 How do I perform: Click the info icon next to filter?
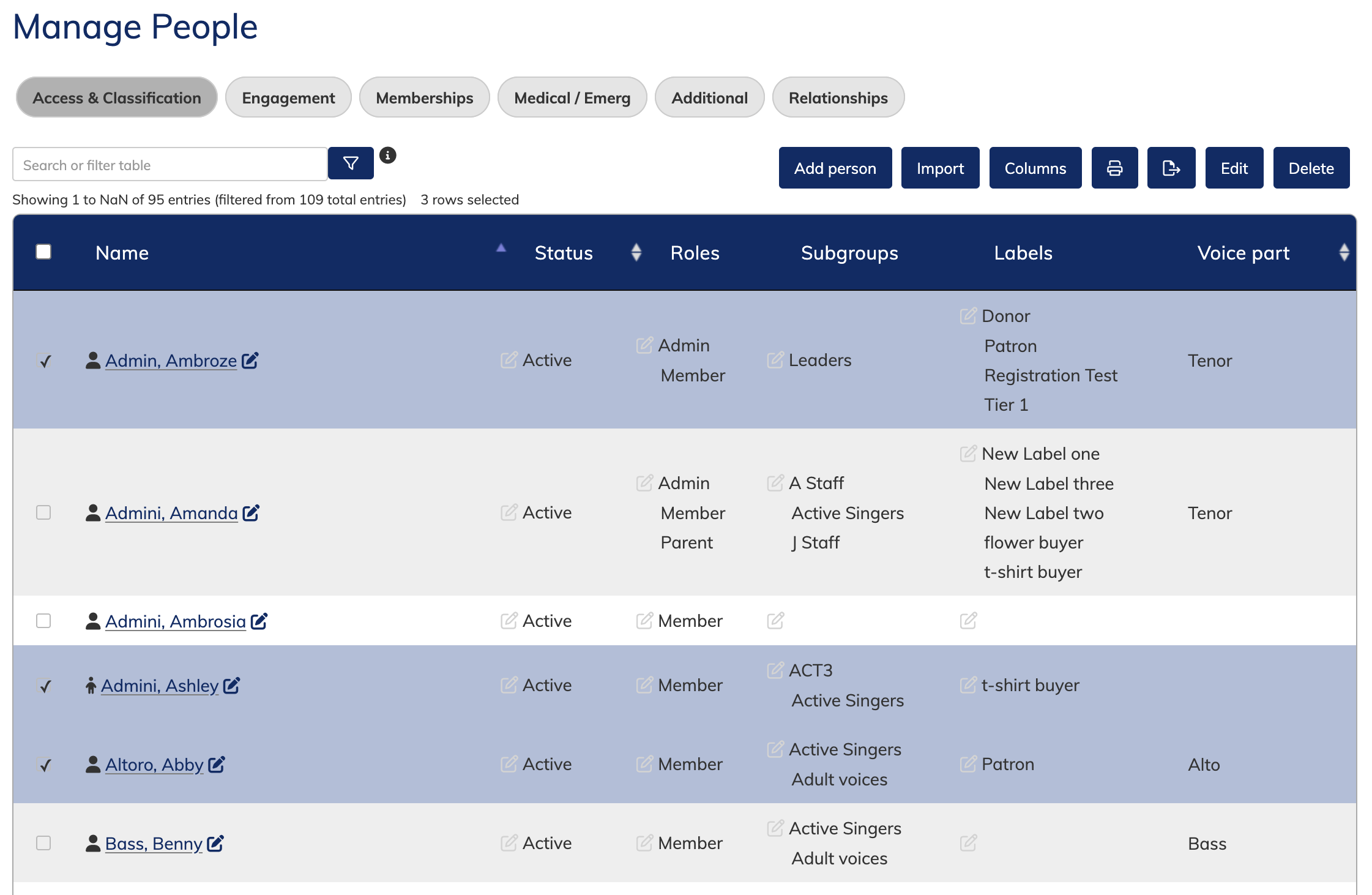point(387,155)
